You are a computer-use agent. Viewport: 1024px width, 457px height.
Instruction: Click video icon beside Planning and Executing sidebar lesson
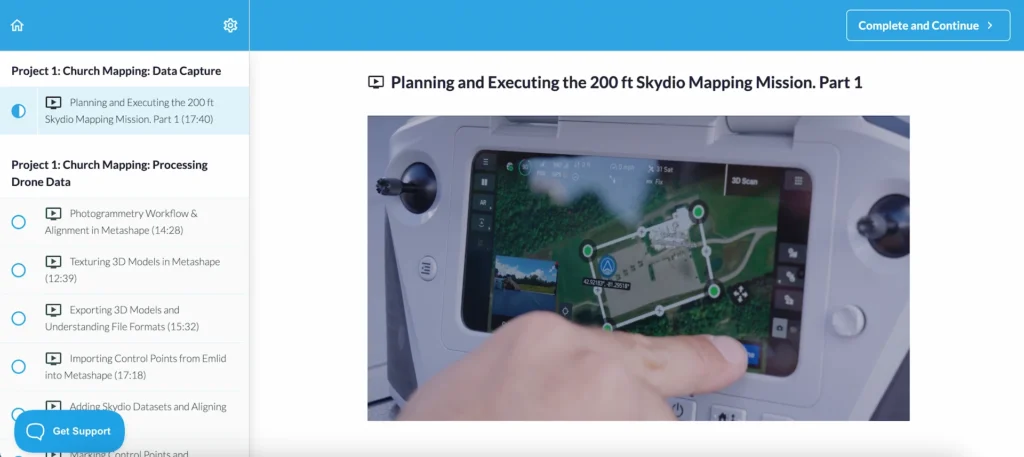tap(54, 102)
